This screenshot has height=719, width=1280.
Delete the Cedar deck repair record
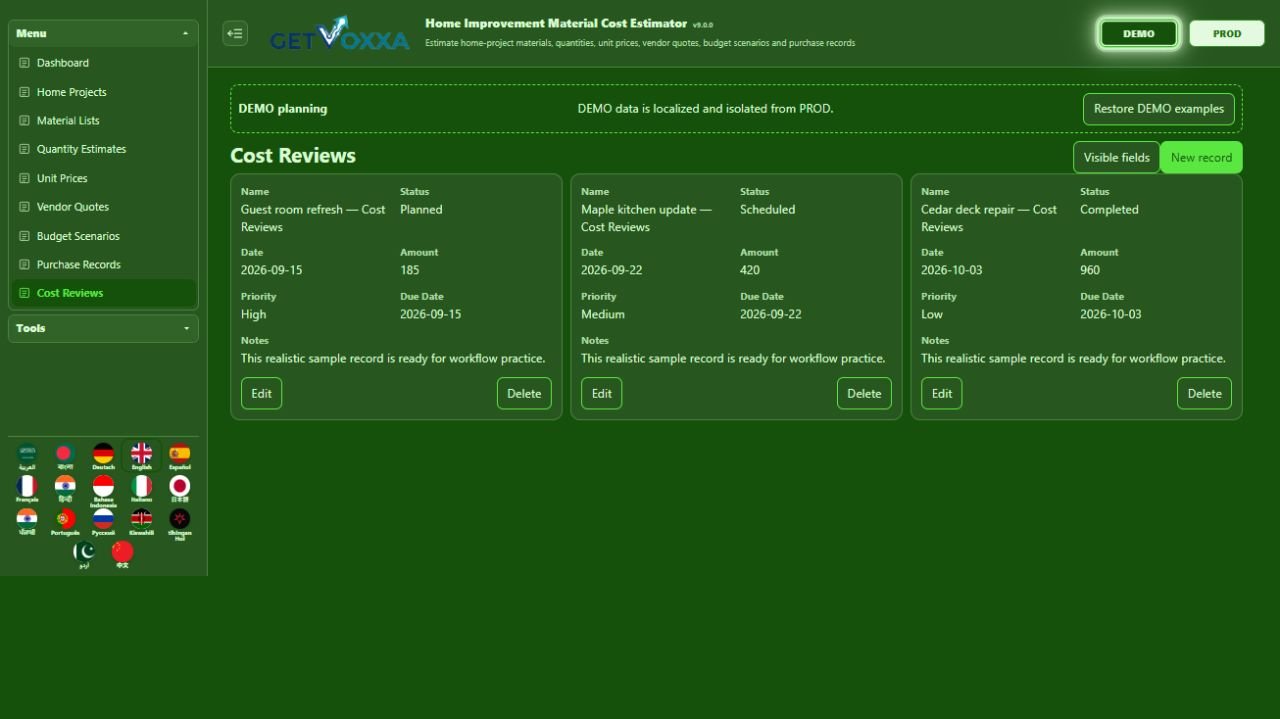(x=1204, y=393)
